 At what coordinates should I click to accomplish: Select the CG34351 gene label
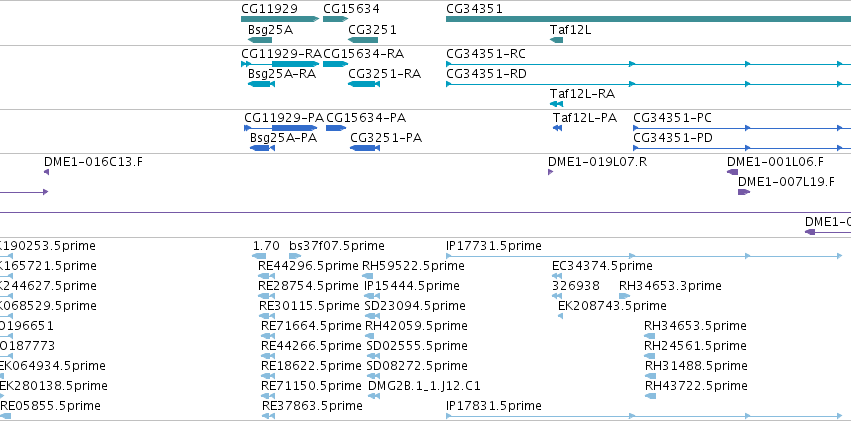click(x=474, y=9)
